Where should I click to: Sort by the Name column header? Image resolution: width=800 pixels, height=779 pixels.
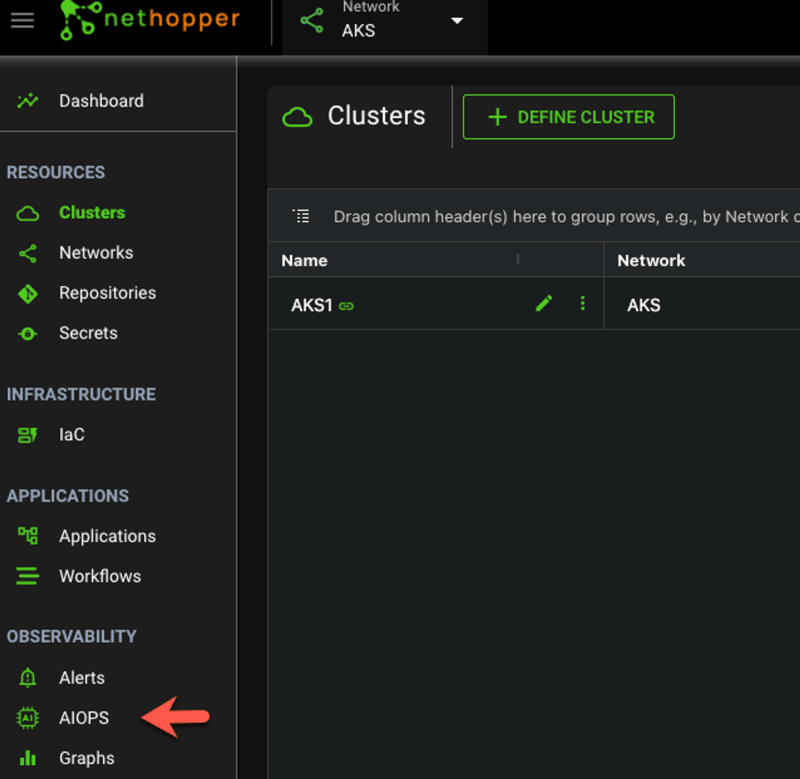305,261
